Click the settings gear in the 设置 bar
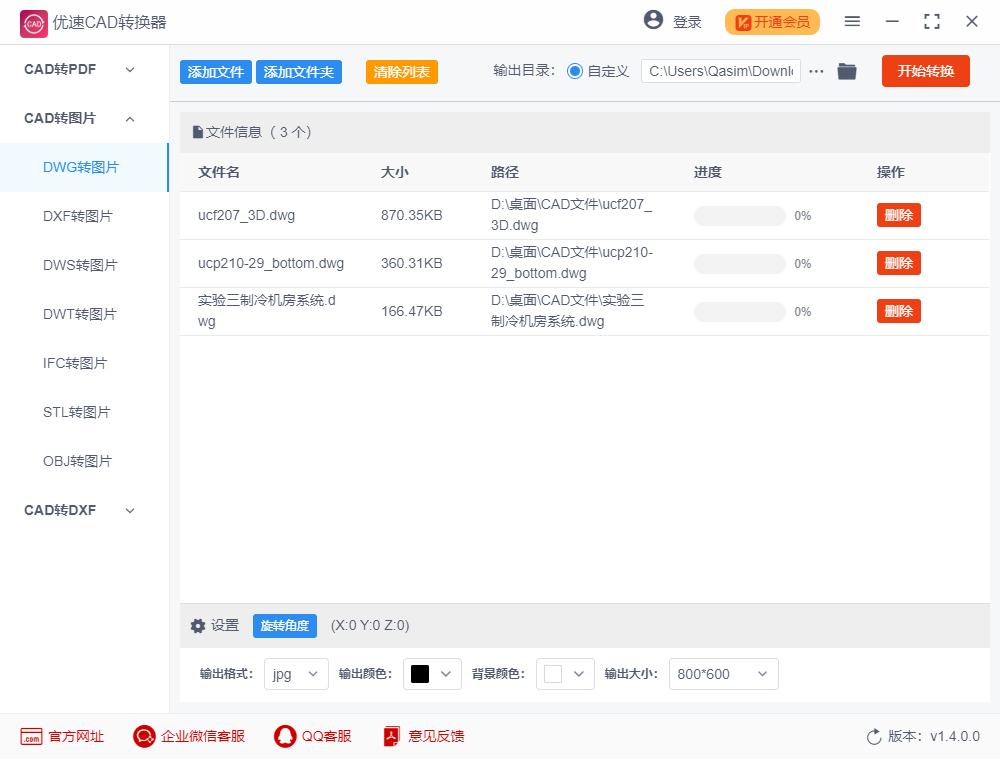This screenshot has width=1000, height=760. pos(198,625)
